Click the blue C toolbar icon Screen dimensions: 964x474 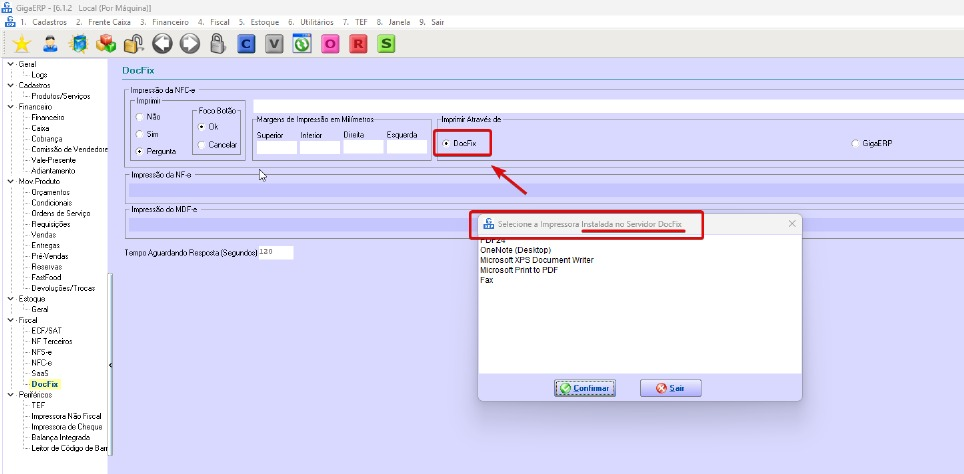(x=247, y=44)
